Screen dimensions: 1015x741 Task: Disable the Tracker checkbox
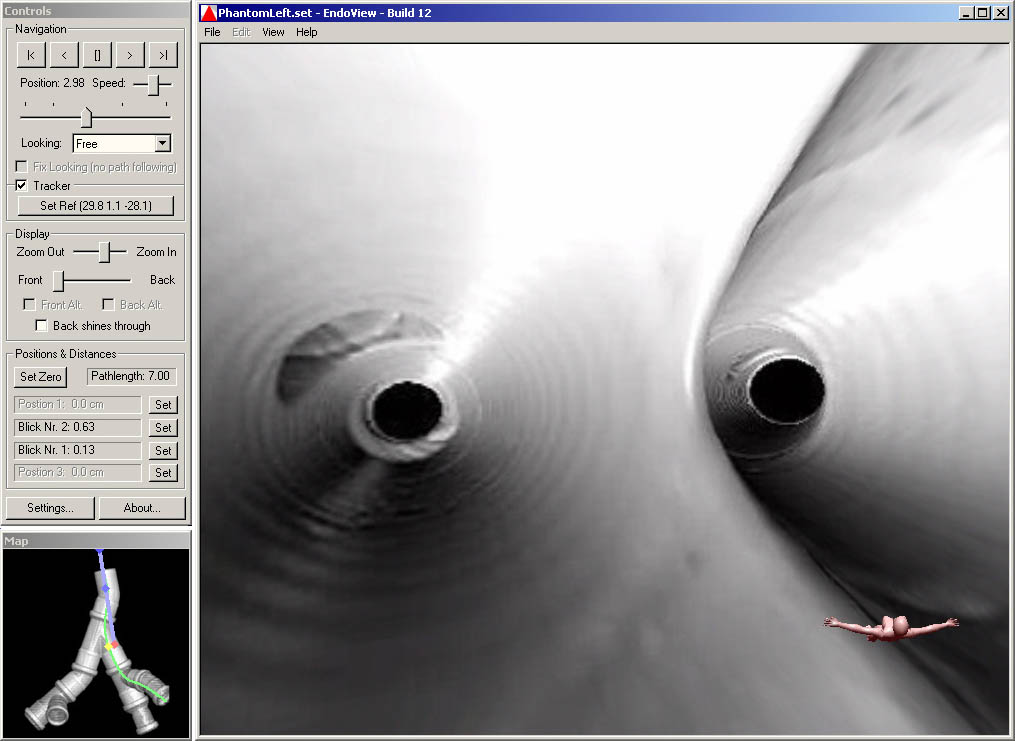click(22, 186)
